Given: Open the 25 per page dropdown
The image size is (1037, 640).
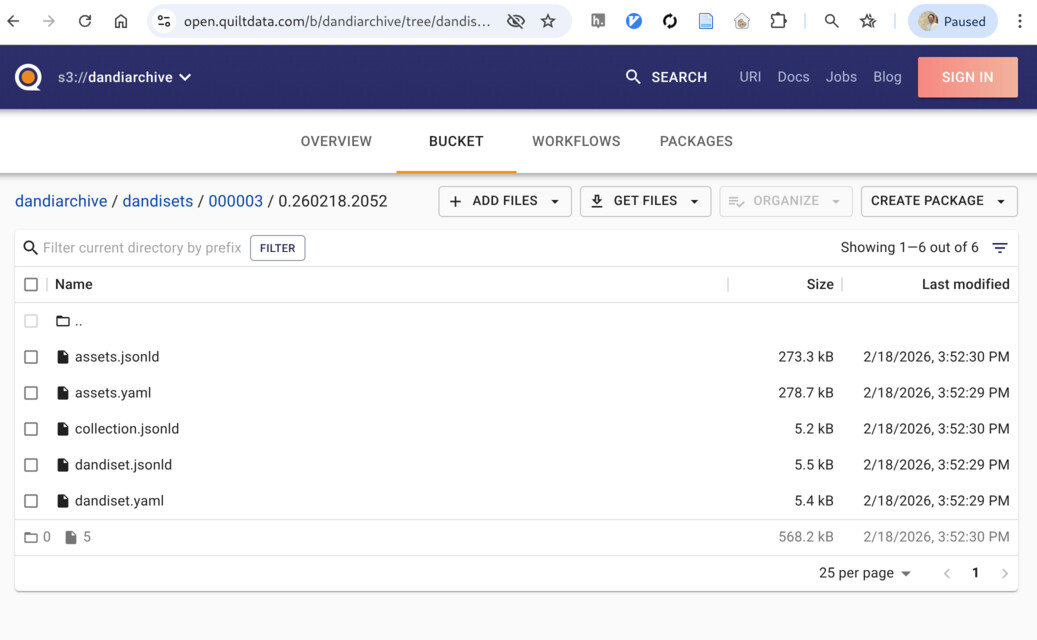Looking at the screenshot, I should [865, 573].
